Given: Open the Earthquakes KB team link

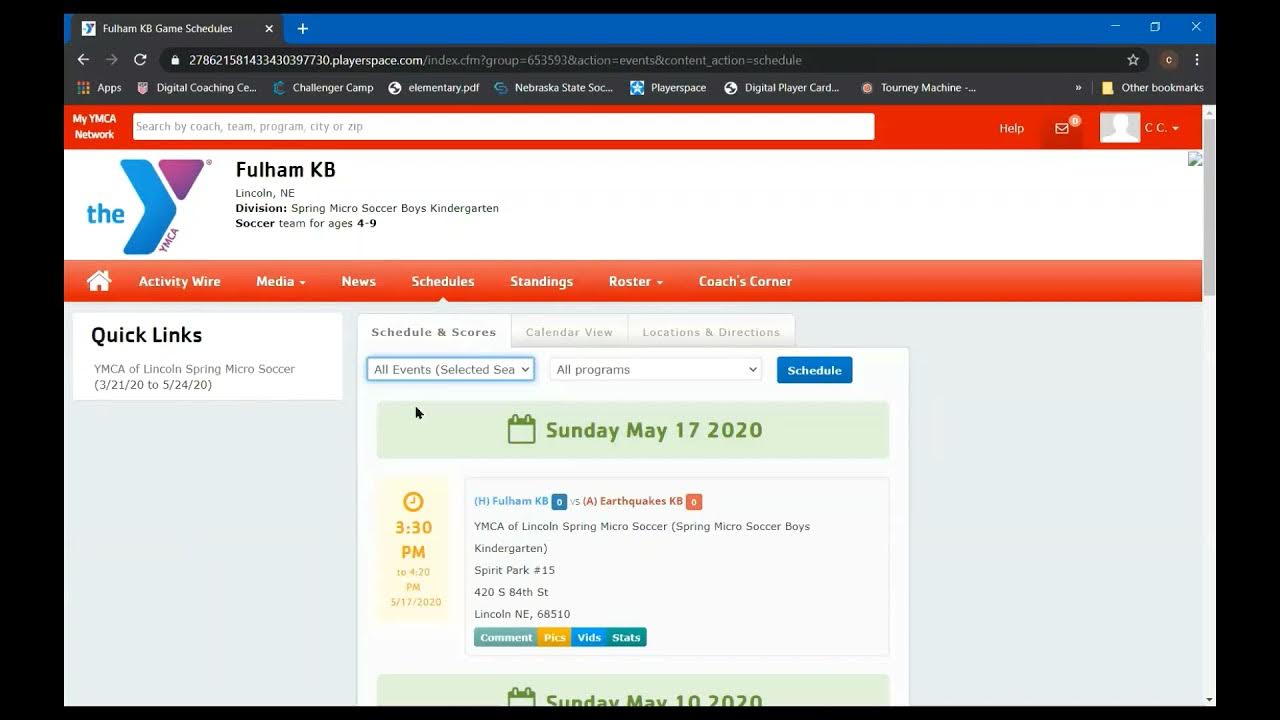Looking at the screenshot, I should point(633,501).
